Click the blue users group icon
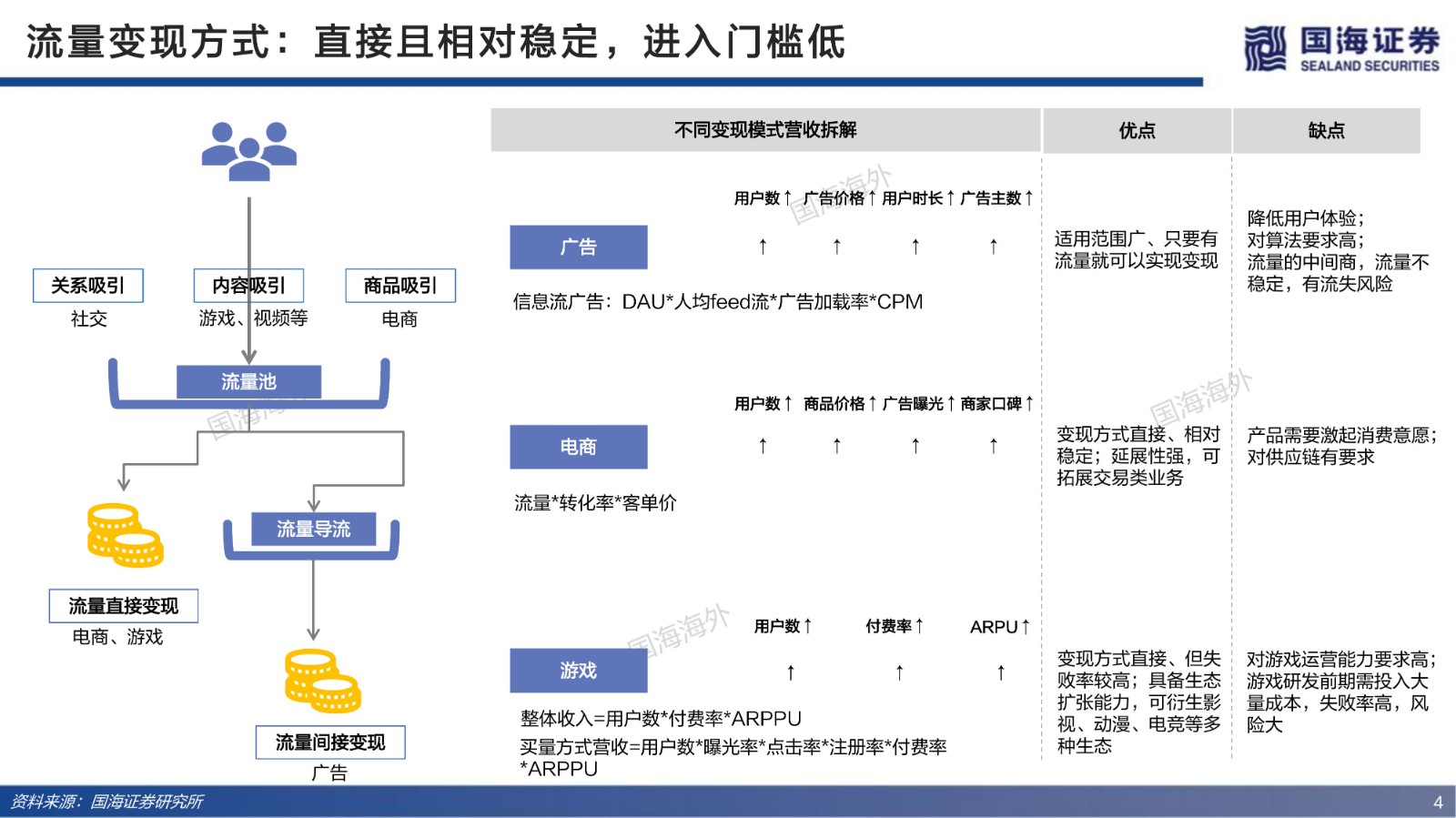 tap(248, 151)
